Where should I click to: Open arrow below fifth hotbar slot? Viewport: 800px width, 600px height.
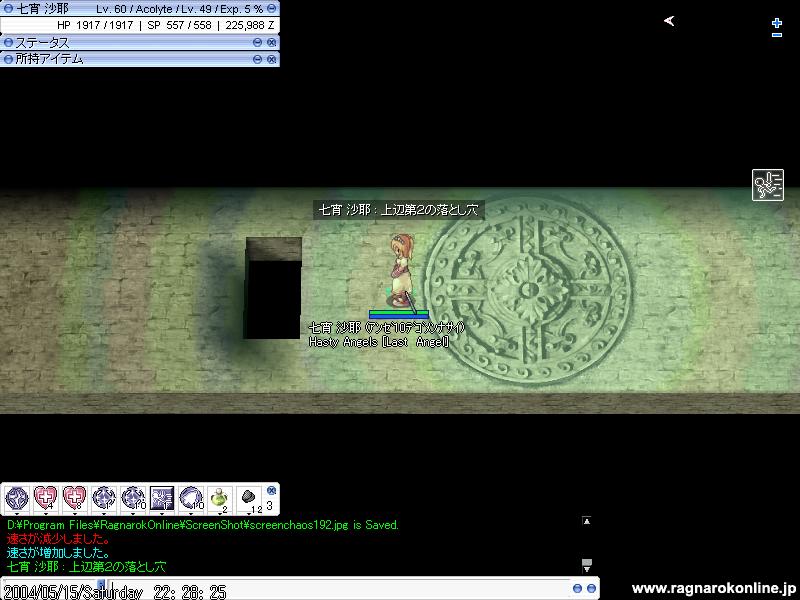[x=133, y=513]
